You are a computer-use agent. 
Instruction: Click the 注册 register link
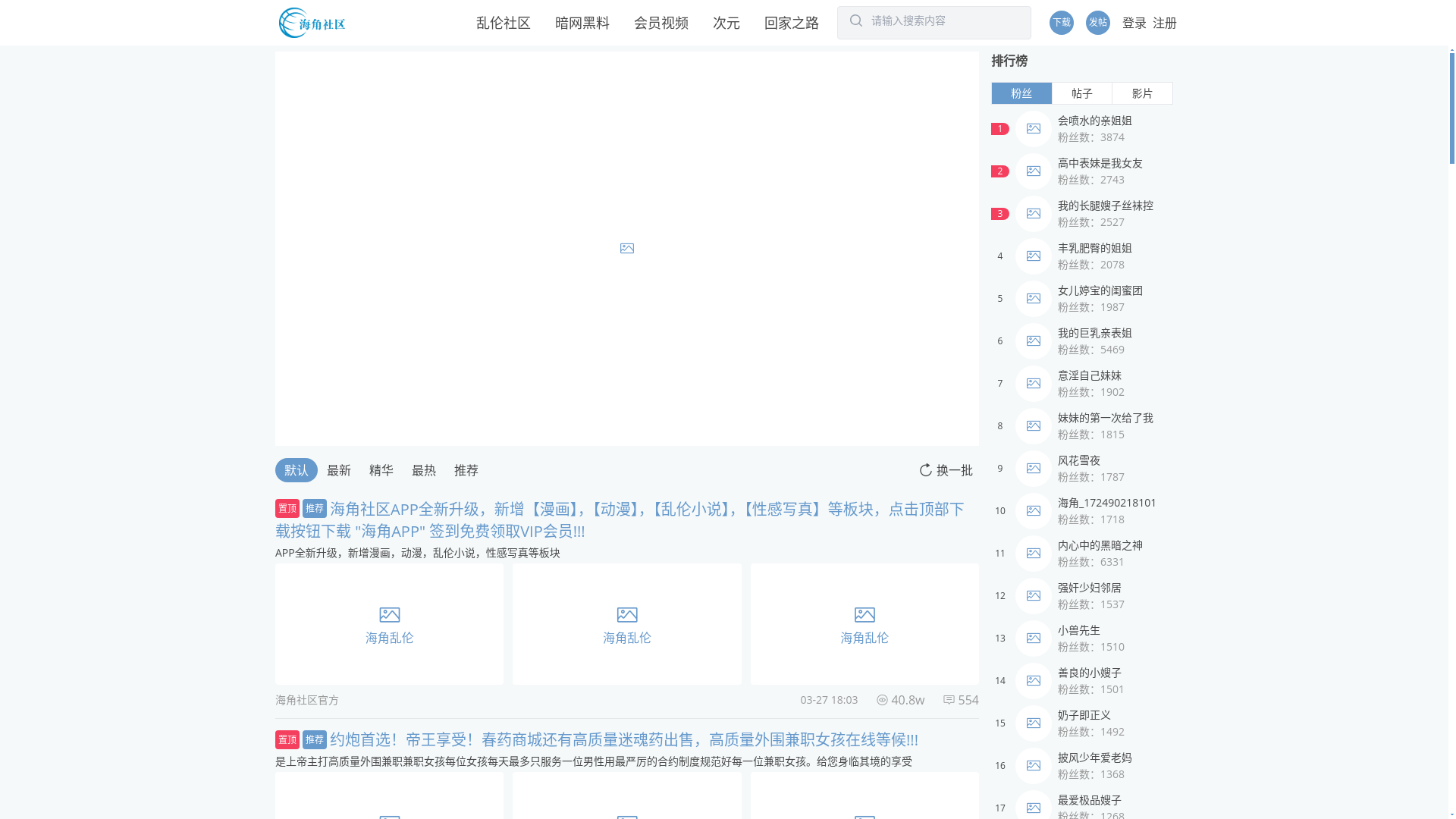(1165, 23)
